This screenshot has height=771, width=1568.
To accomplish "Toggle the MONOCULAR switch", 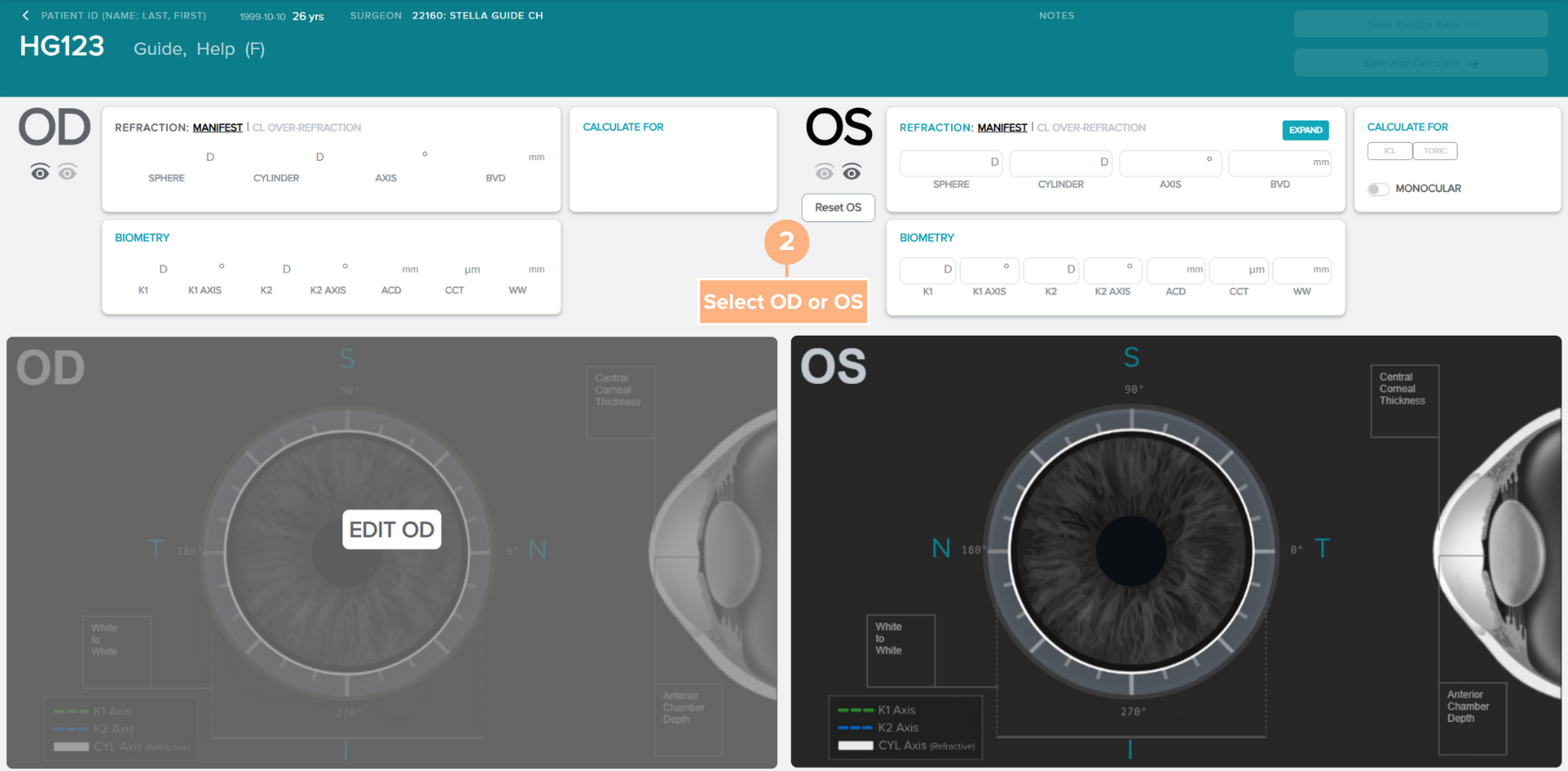I will (x=1378, y=189).
